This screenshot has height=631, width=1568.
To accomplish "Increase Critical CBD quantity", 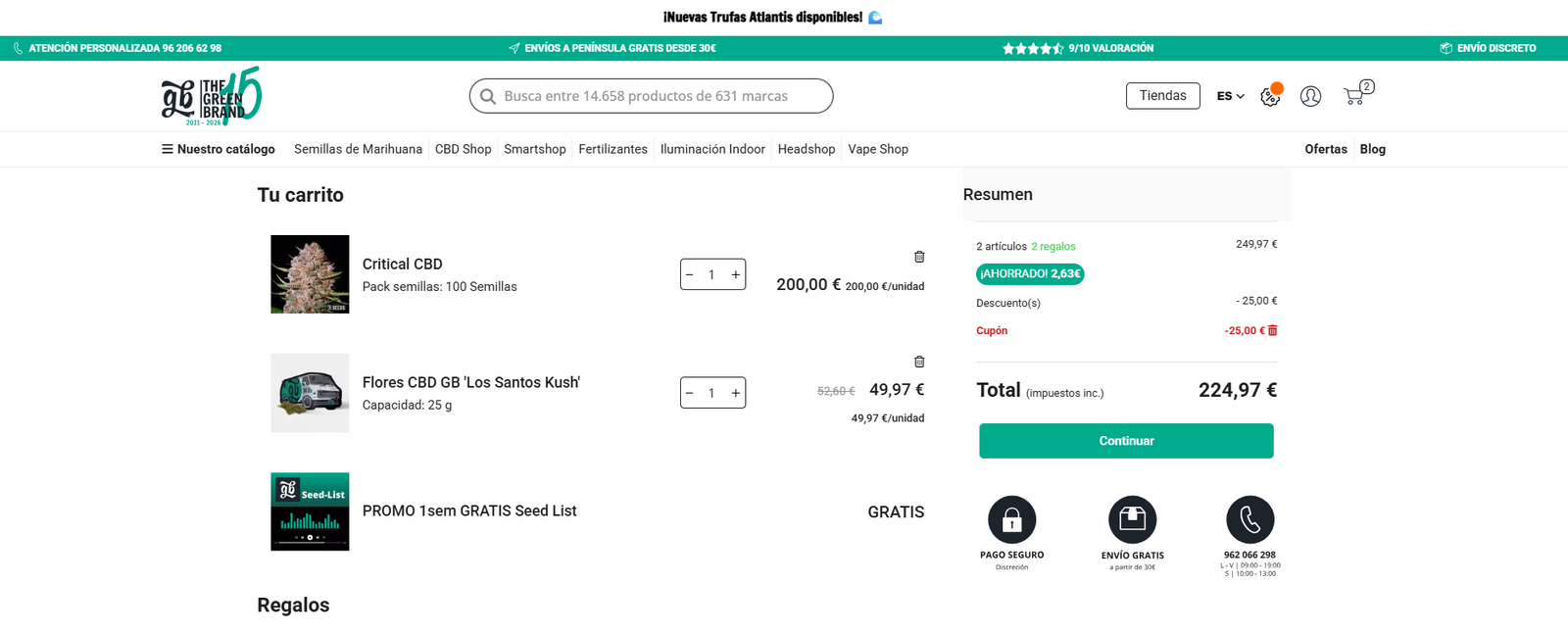I will tap(735, 275).
